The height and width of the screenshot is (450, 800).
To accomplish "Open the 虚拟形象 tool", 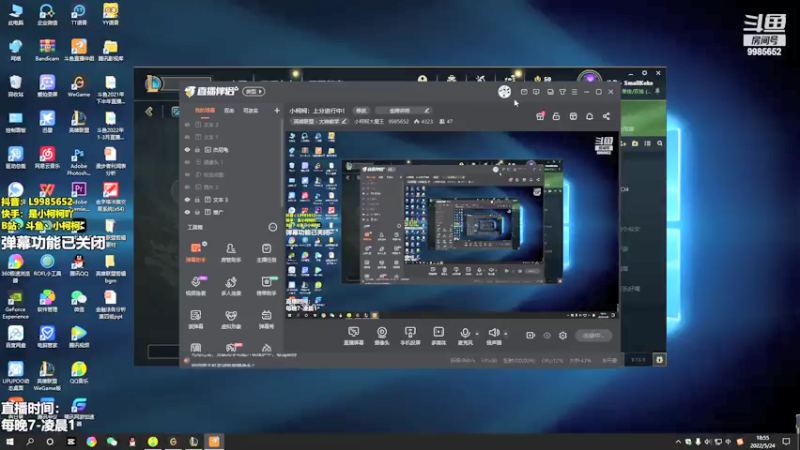I will (231, 319).
